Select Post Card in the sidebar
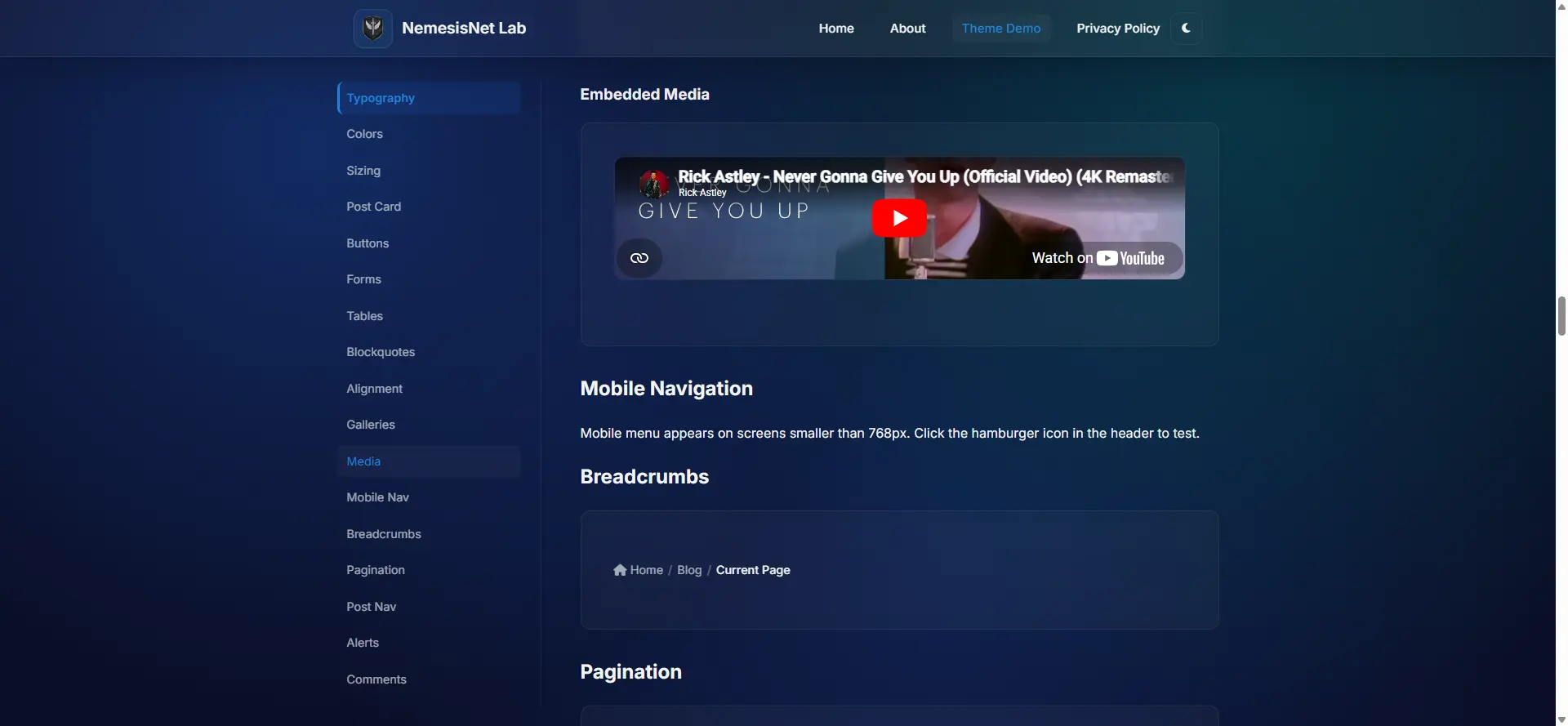The width and height of the screenshot is (1568, 726). (429, 207)
